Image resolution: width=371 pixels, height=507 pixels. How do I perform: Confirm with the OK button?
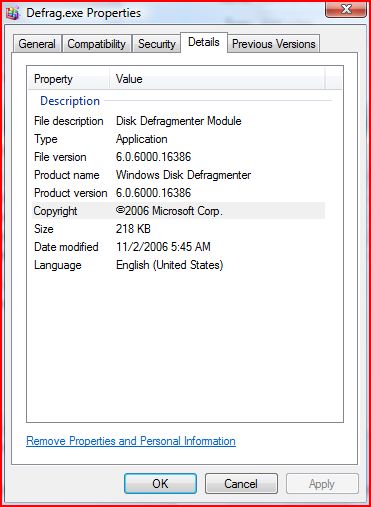[x=160, y=483]
